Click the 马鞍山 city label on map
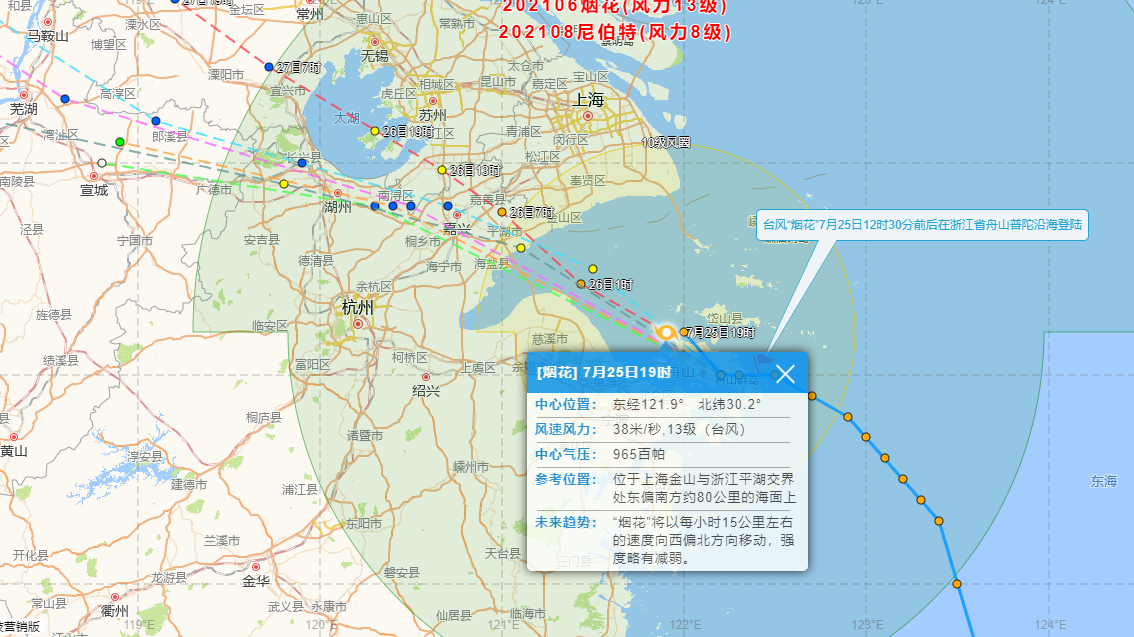The image size is (1134, 637). coord(48,35)
